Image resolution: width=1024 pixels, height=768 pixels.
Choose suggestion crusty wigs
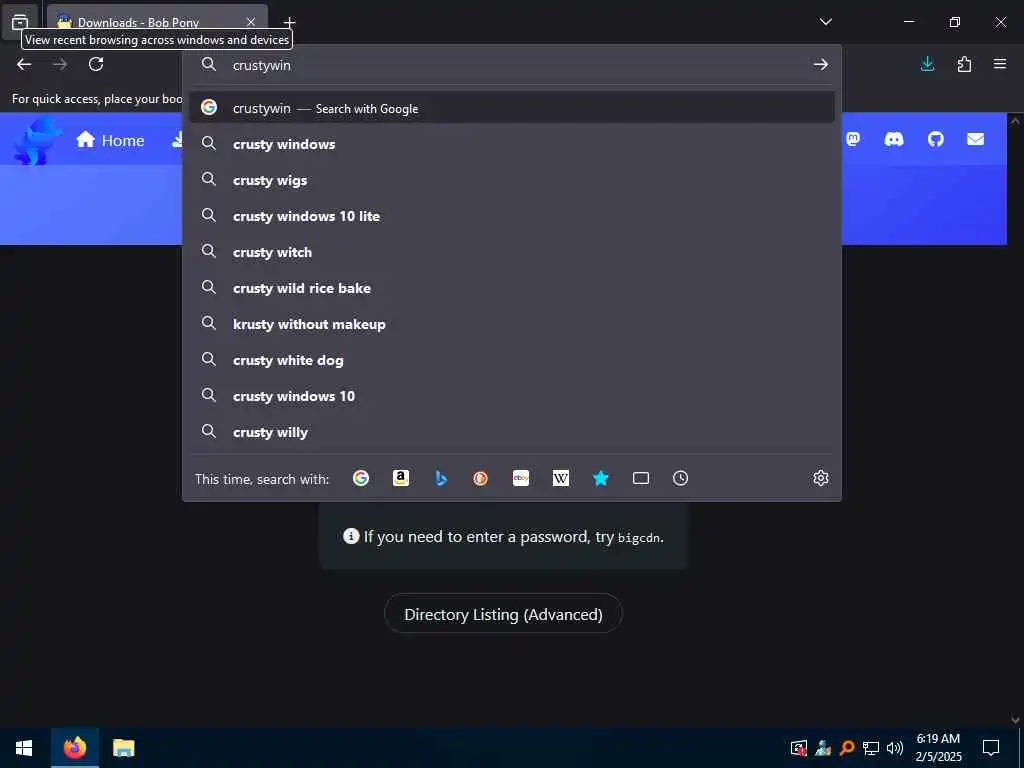(x=511, y=180)
